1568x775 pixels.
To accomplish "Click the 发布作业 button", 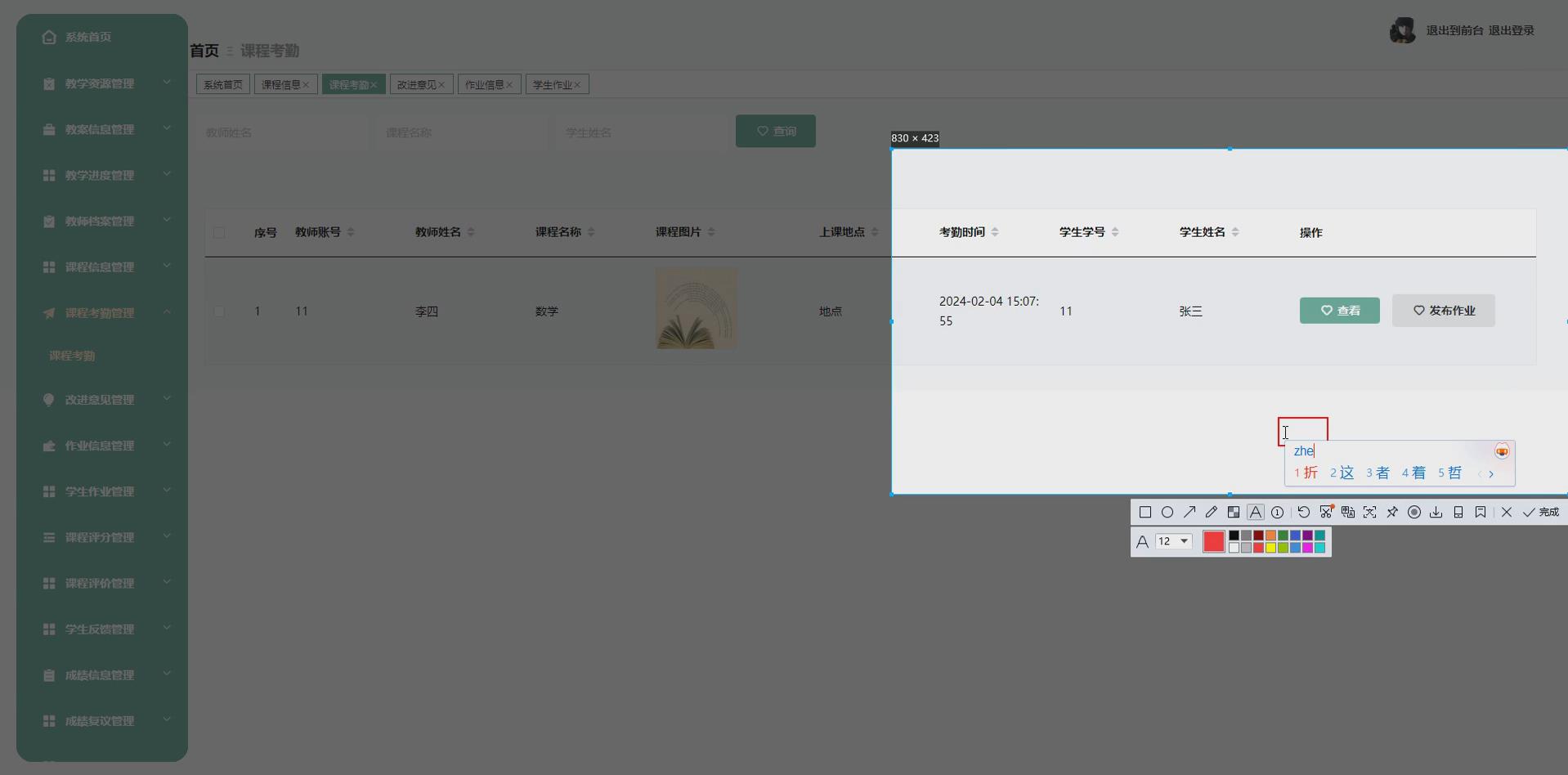I will click(x=1443, y=311).
